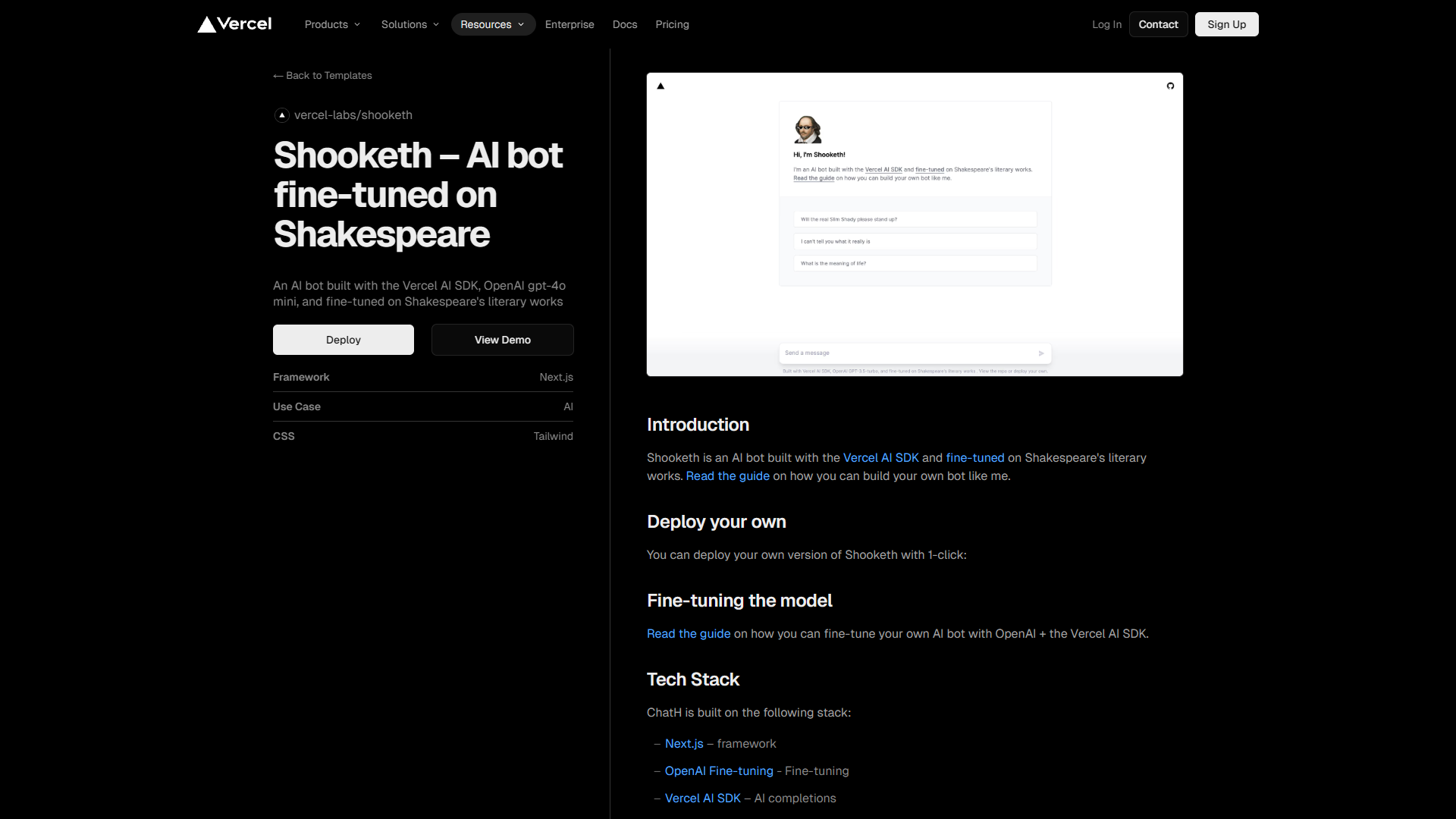
Task: Expand the Products dropdown menu
Action: (332, 24)
